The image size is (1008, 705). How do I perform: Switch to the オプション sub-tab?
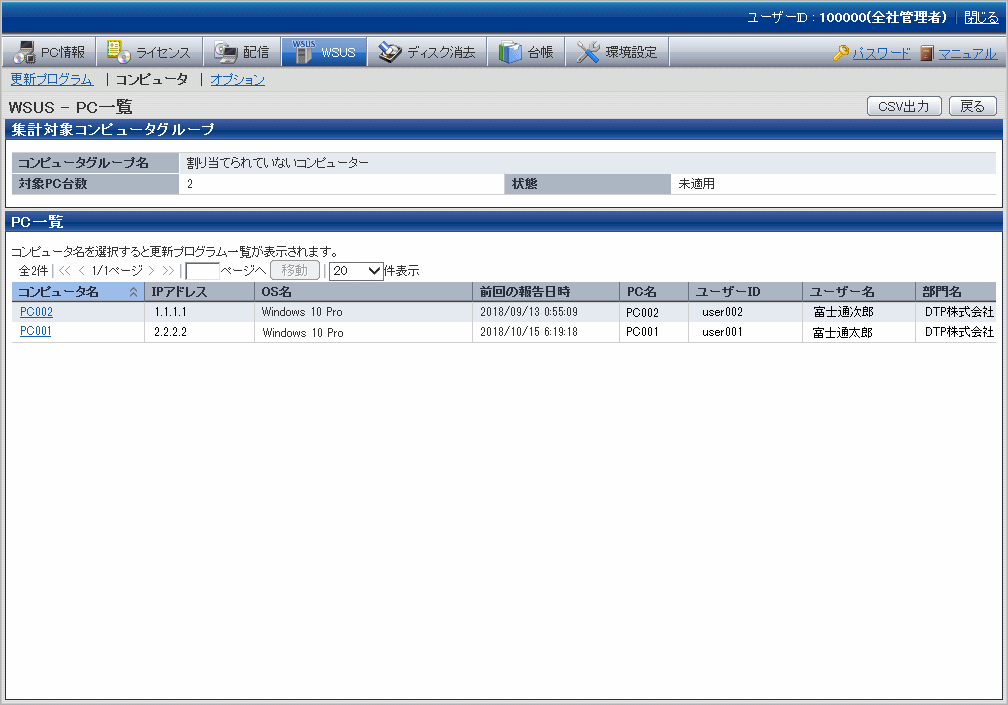coord(237,80)
